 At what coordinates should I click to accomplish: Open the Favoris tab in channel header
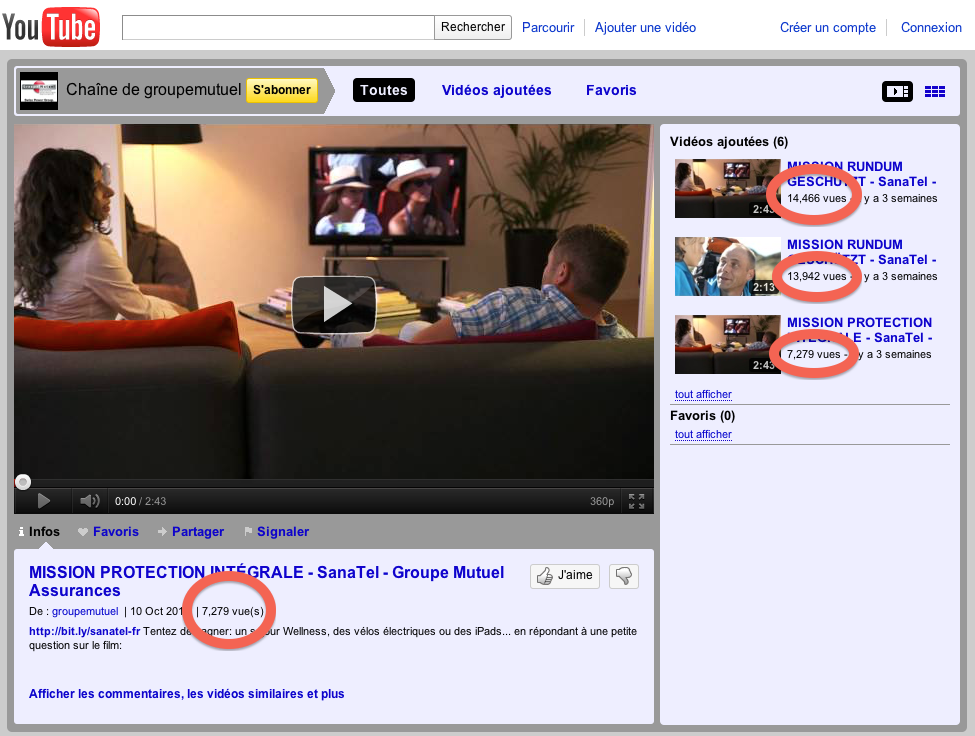(611, 90)
